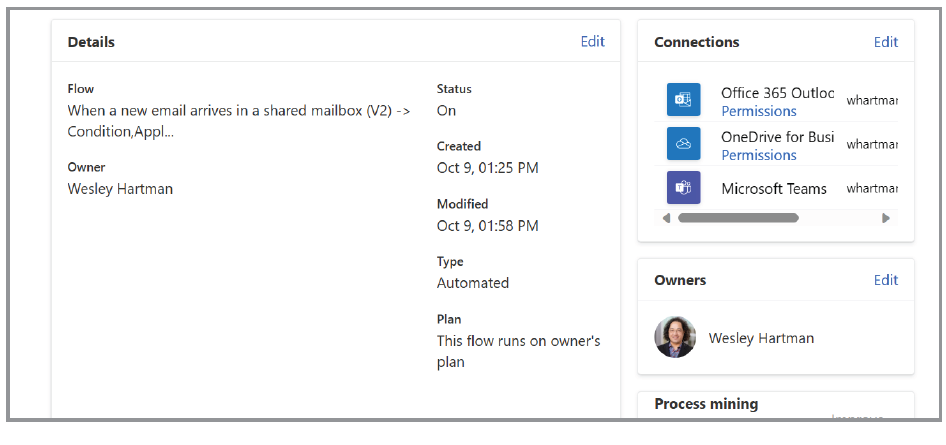Click the Office 365 Outlook connection icon
946x445 pixels.
684,100
